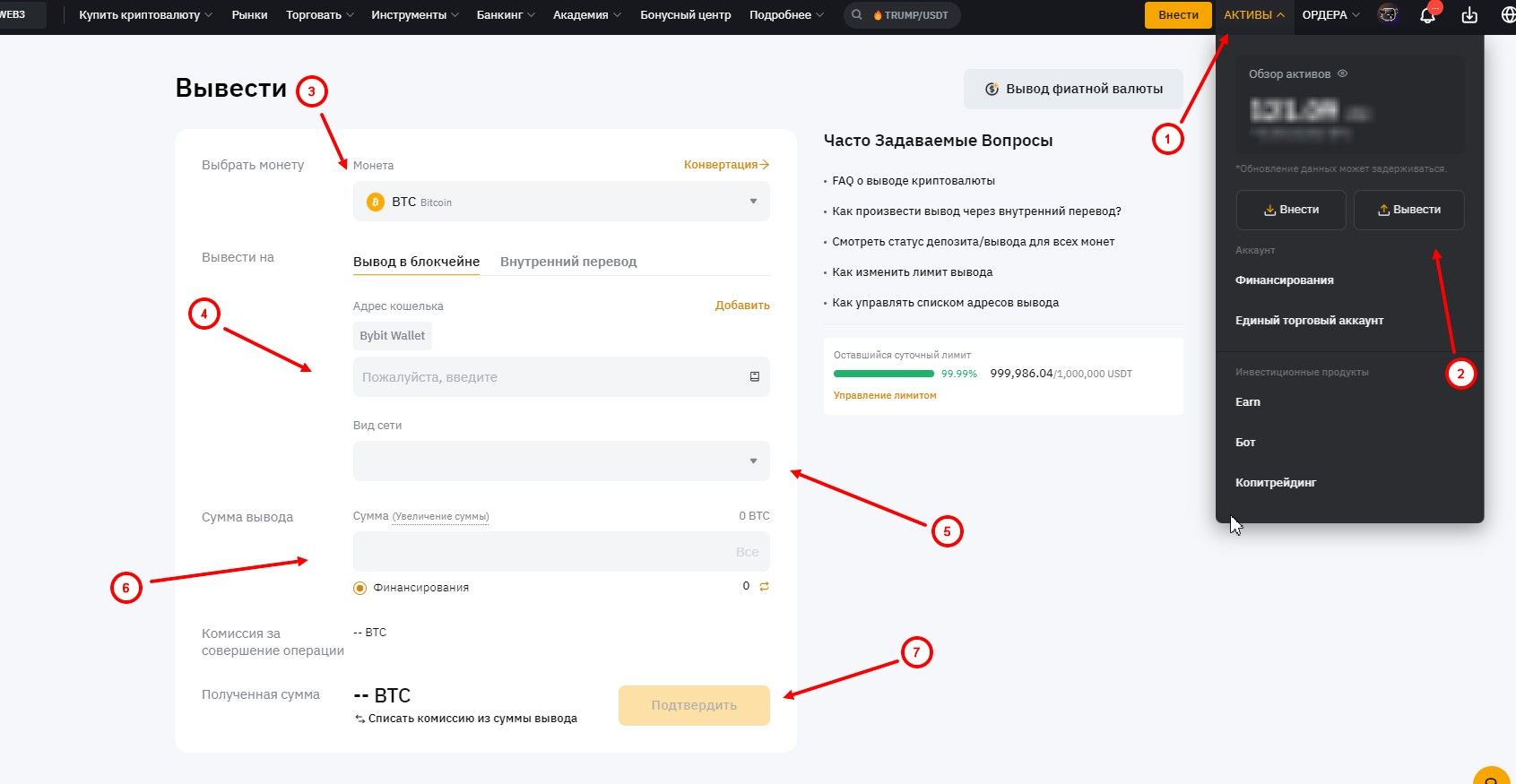Image resolution: width=1516 pixels, height=784 pixels.
Task: Click the address book icon in wallet field
Action: coord(754,377)
